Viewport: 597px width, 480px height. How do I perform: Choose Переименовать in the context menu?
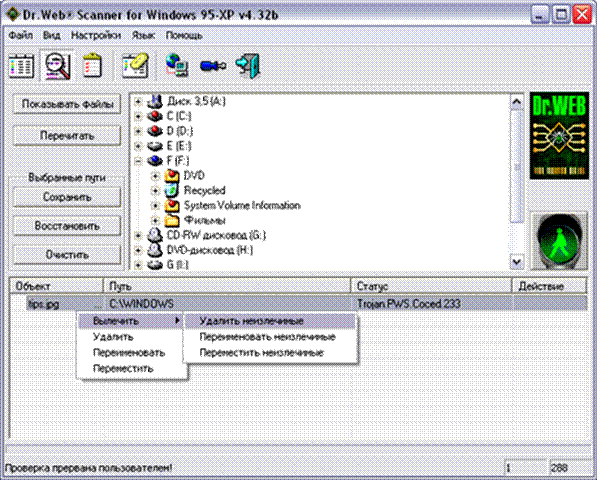coord(129,353)
